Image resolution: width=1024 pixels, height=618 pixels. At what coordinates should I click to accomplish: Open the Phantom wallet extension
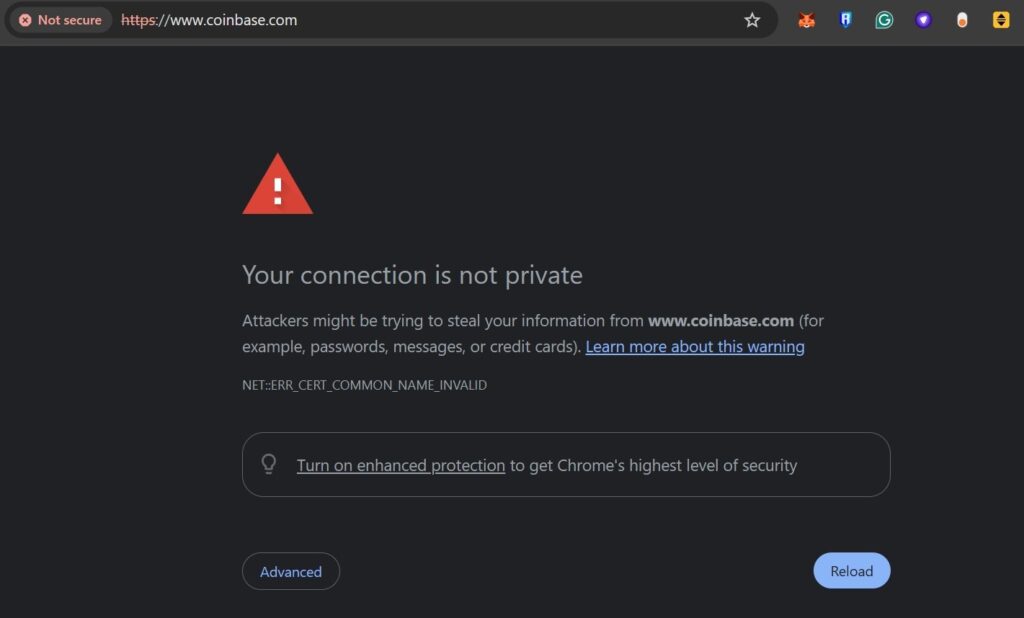pyautogui.click(x=923, y=19)
